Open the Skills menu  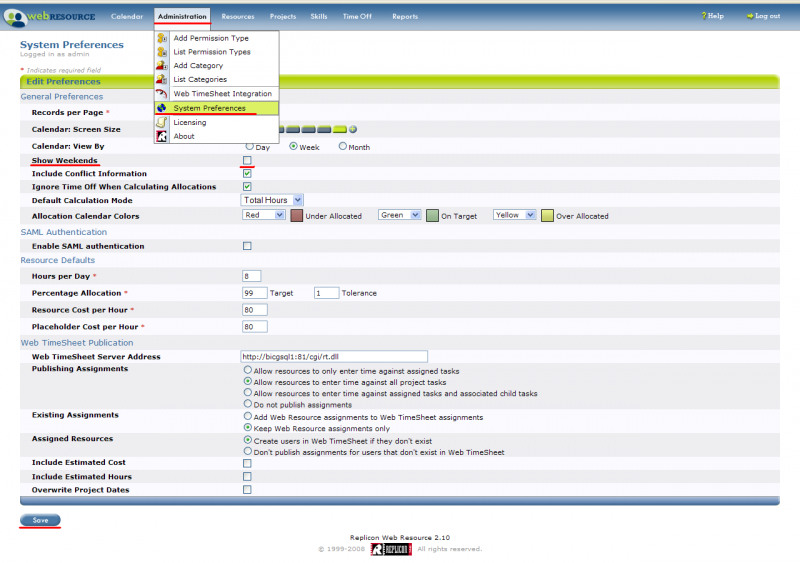(319, 16)
